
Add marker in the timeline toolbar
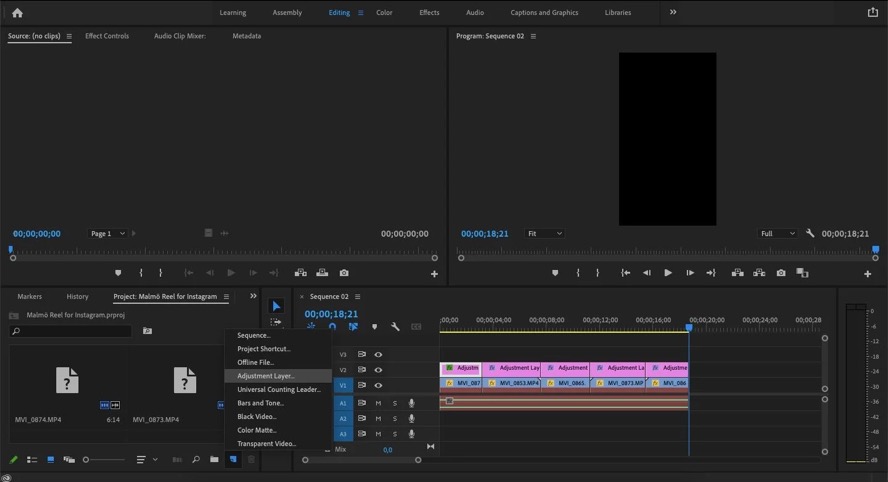[x=374, y=326]
